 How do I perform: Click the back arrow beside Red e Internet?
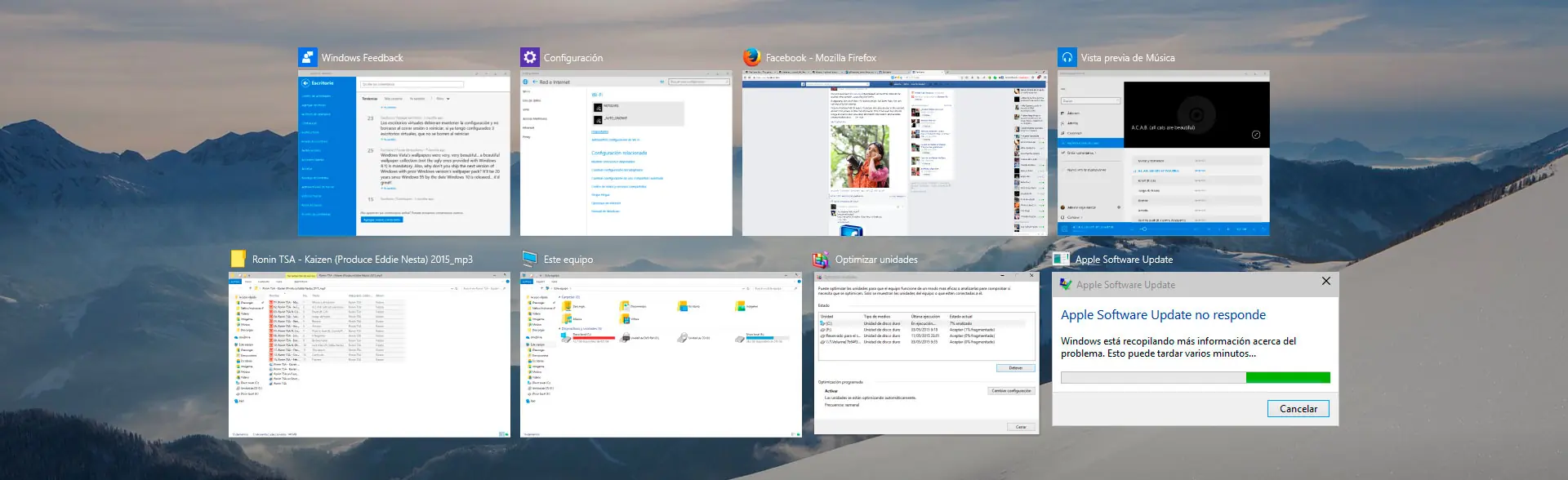(x=535, y=82)
